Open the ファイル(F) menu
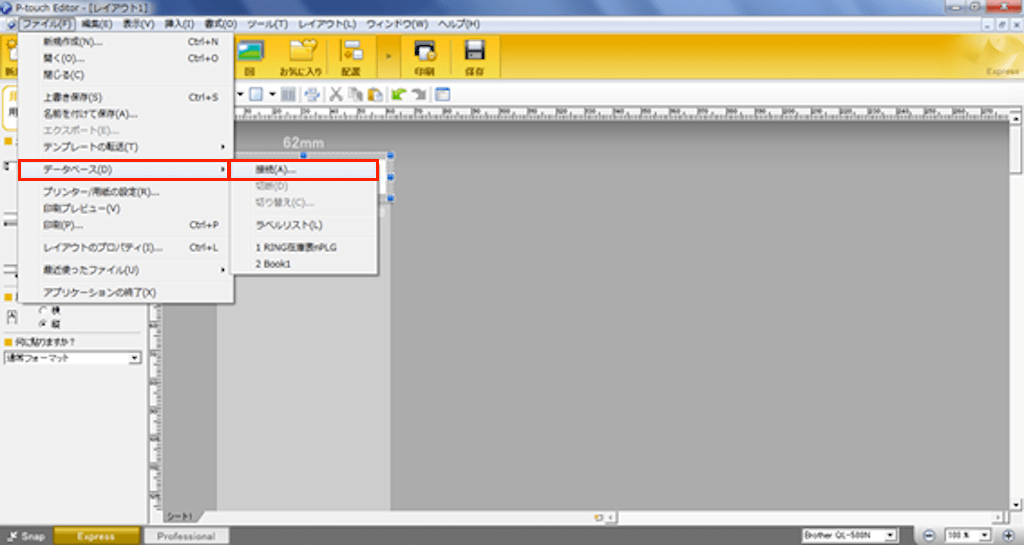1024x545 pixels. click(x=47, y=23)
